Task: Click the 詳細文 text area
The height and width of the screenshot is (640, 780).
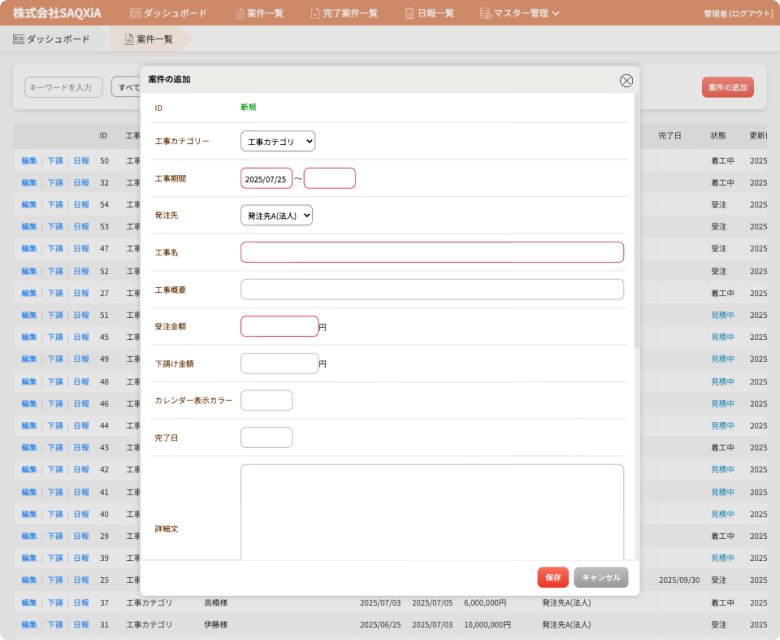Action: 432,512
